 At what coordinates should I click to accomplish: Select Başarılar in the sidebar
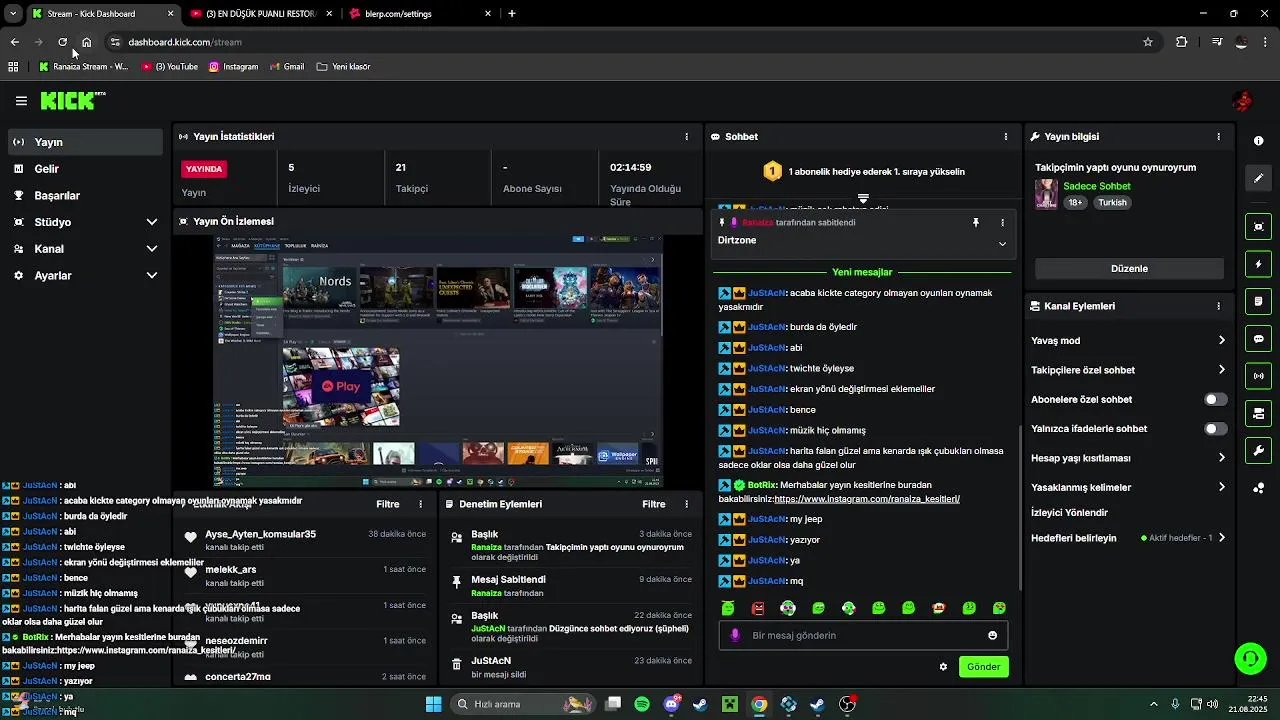point(85,196)
